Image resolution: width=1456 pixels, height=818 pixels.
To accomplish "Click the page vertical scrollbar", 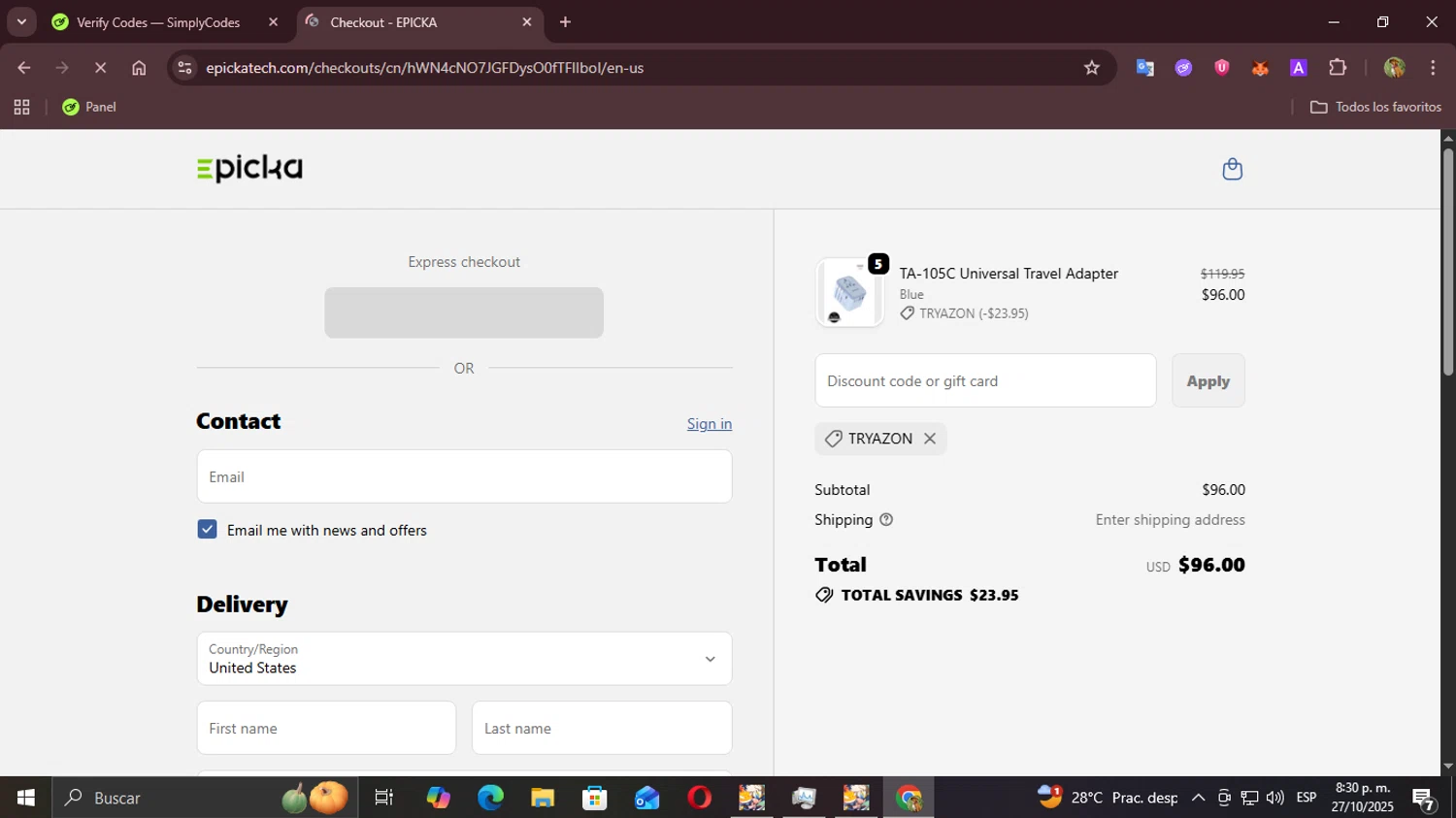I will [1448, 262].
